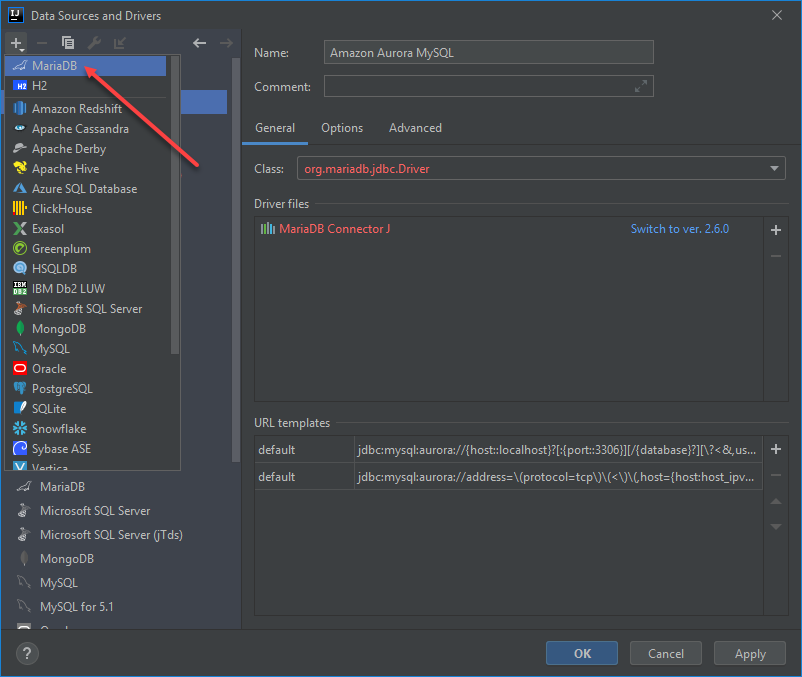Select Sybase ASE in the popup
Screen dimensions: 802x677
[x=85, y=448]
